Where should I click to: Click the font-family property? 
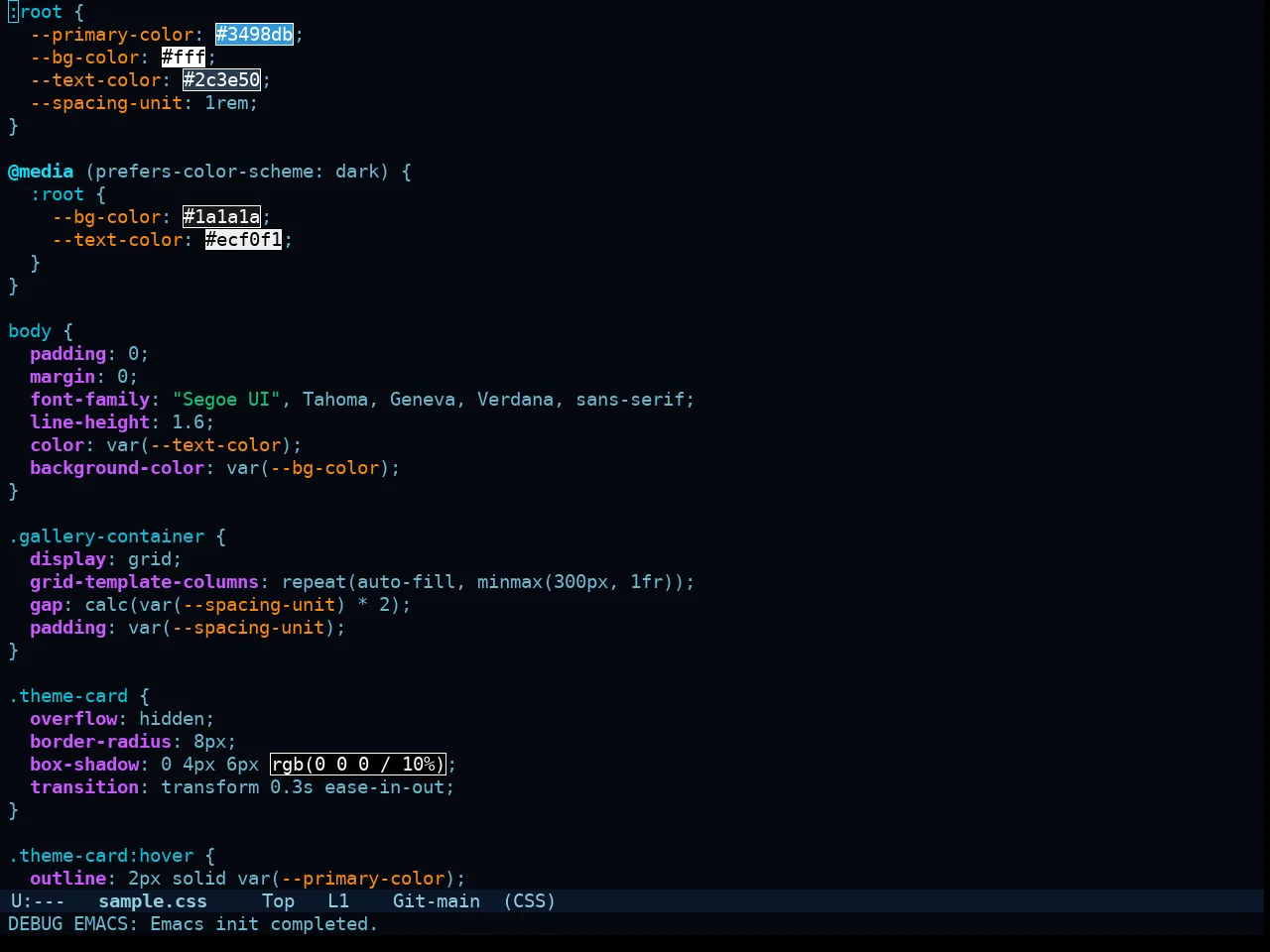pos(89,400)
